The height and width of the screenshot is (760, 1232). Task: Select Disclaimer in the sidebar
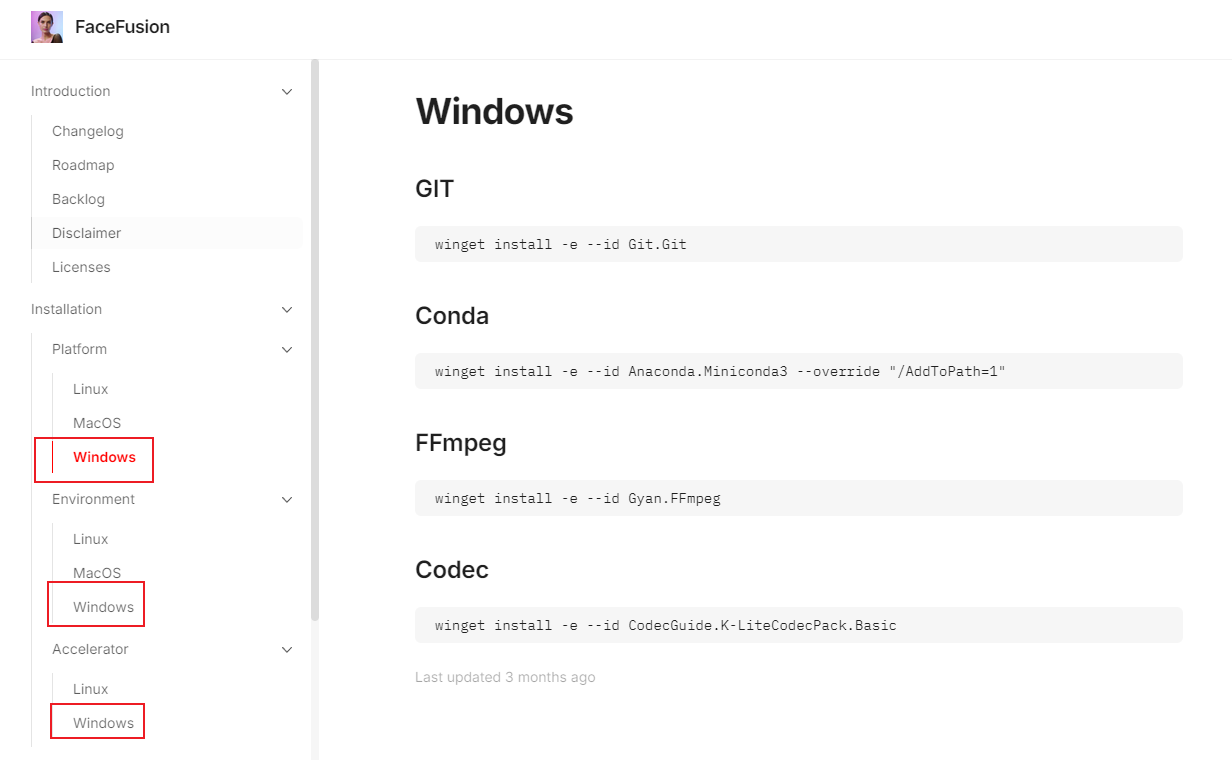87,233
